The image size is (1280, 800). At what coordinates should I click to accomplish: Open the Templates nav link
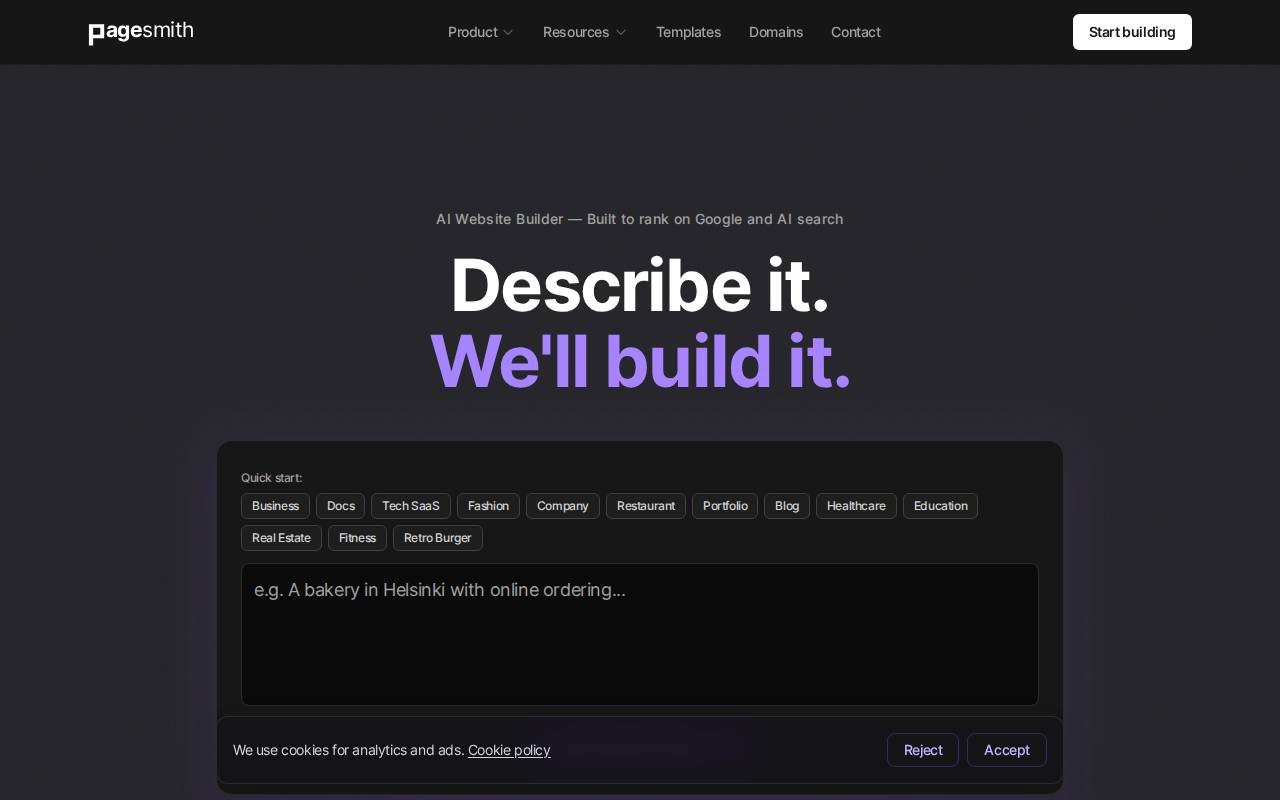[x=688, y=32]
